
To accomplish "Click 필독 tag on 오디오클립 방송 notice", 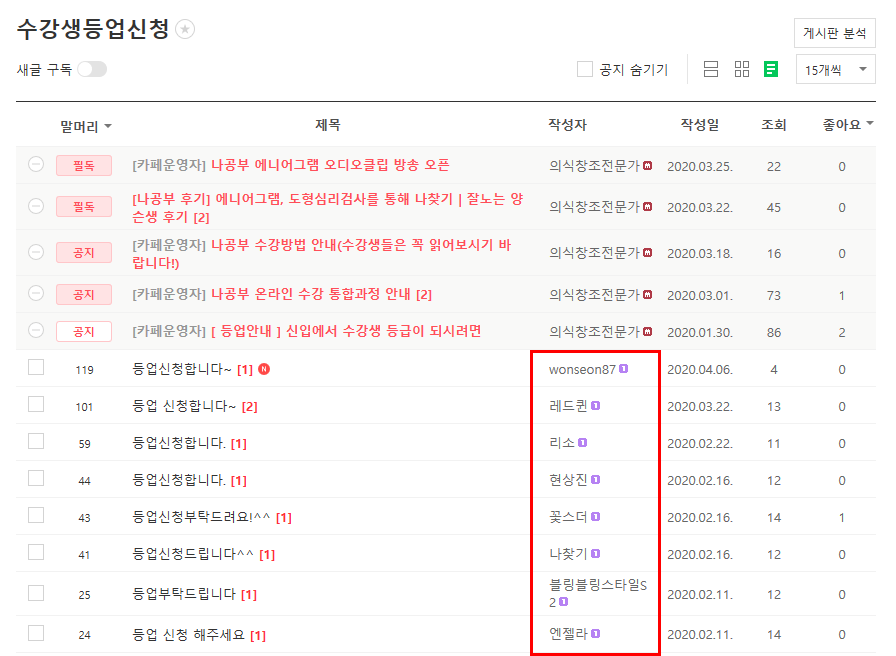I will tap(84, 166).
